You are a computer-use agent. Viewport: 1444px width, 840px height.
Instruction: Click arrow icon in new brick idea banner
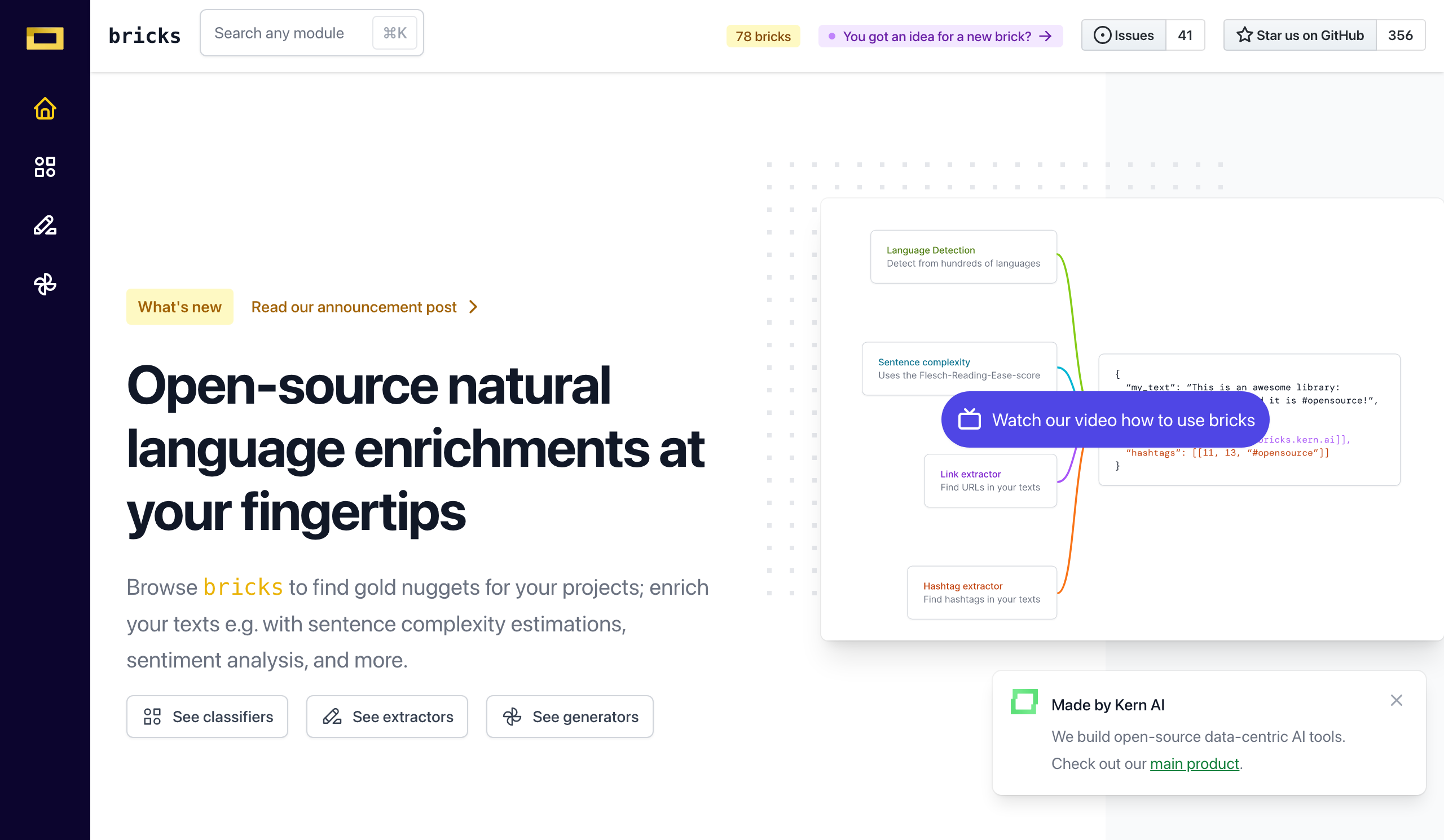(1046, 36)
